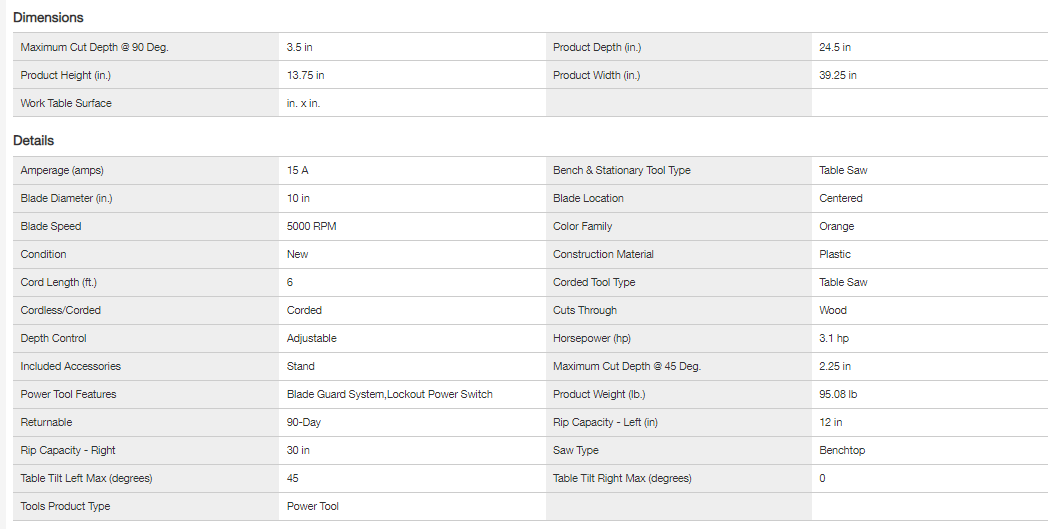The height and width of the screenshot is (529, 1048).
Task: Select the Orange color family value
Action: pyautogui.click(x=836, y=226)
